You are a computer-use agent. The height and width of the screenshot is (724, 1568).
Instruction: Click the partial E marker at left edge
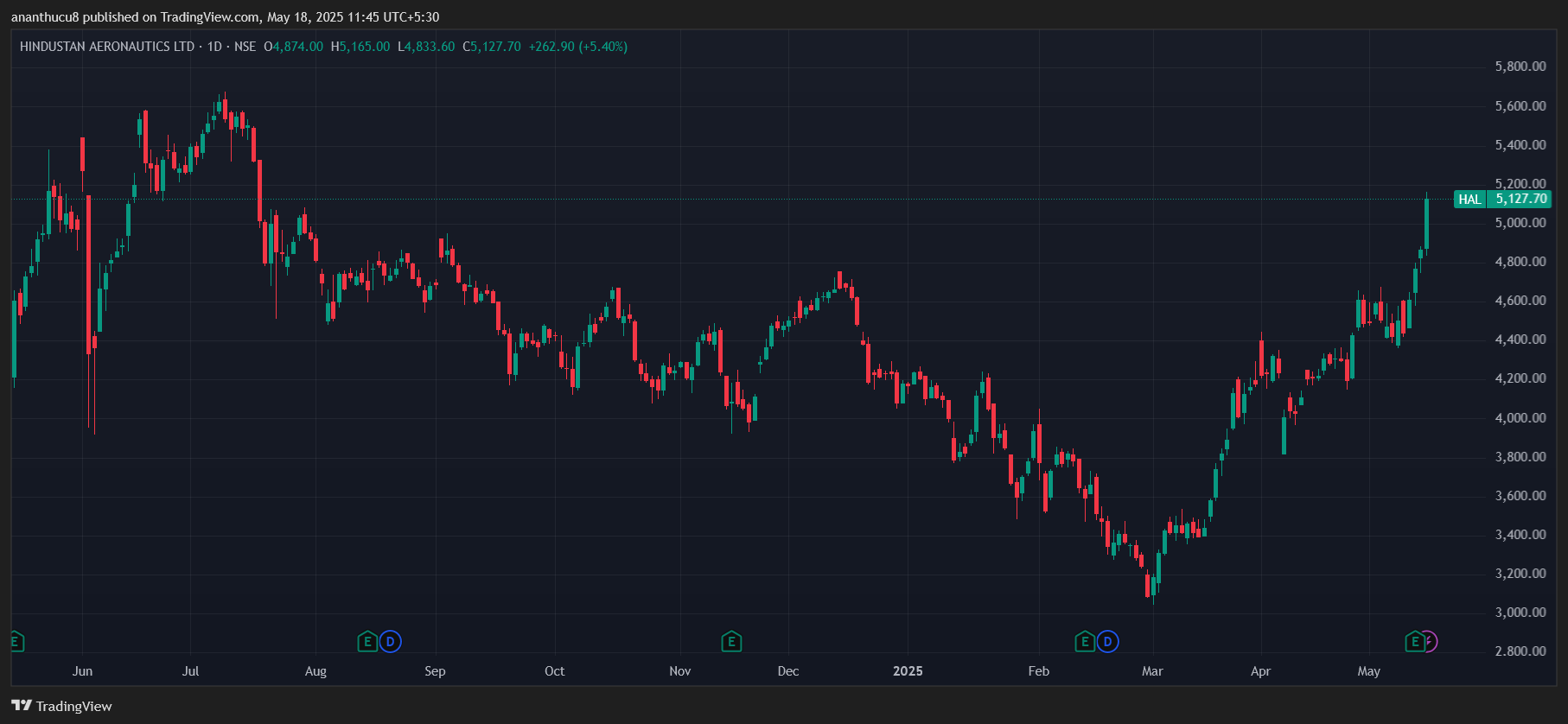click(16, 642)
